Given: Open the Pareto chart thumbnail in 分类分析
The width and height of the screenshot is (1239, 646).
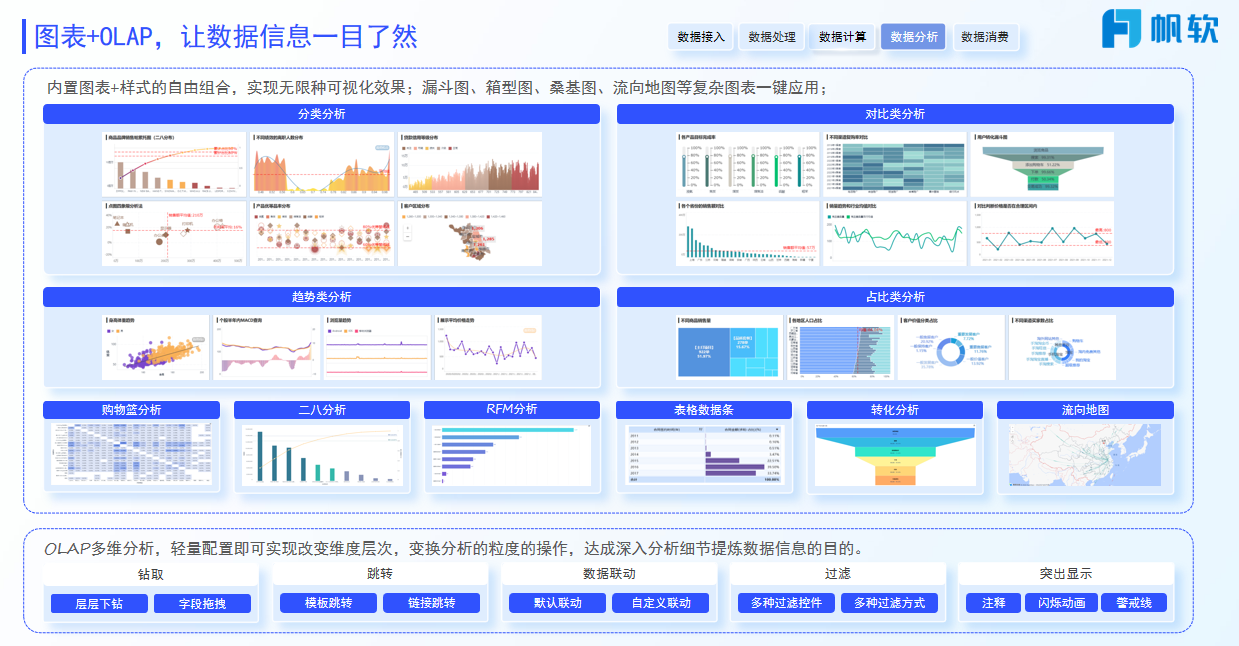Looking at the screenshot, I should (x=174, y=164).
